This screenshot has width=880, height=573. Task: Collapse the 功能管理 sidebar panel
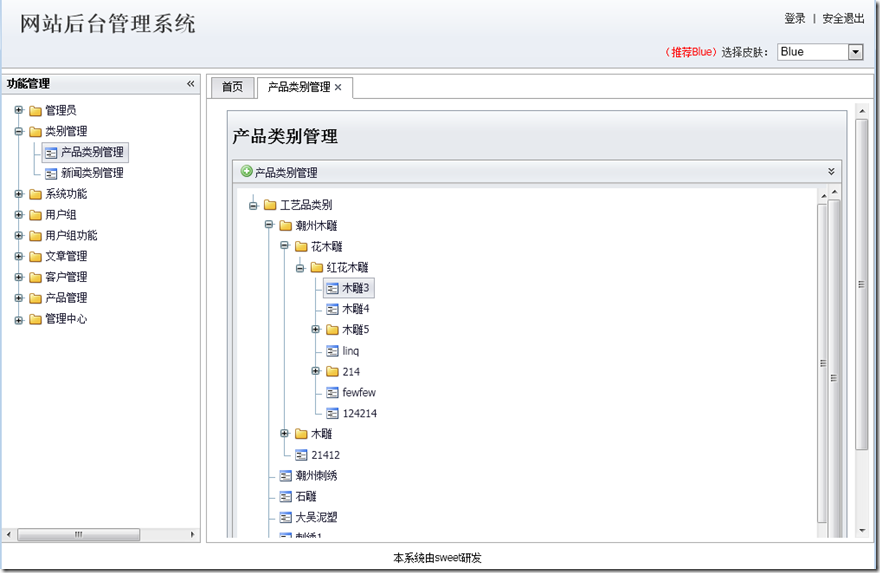[191, 84]
